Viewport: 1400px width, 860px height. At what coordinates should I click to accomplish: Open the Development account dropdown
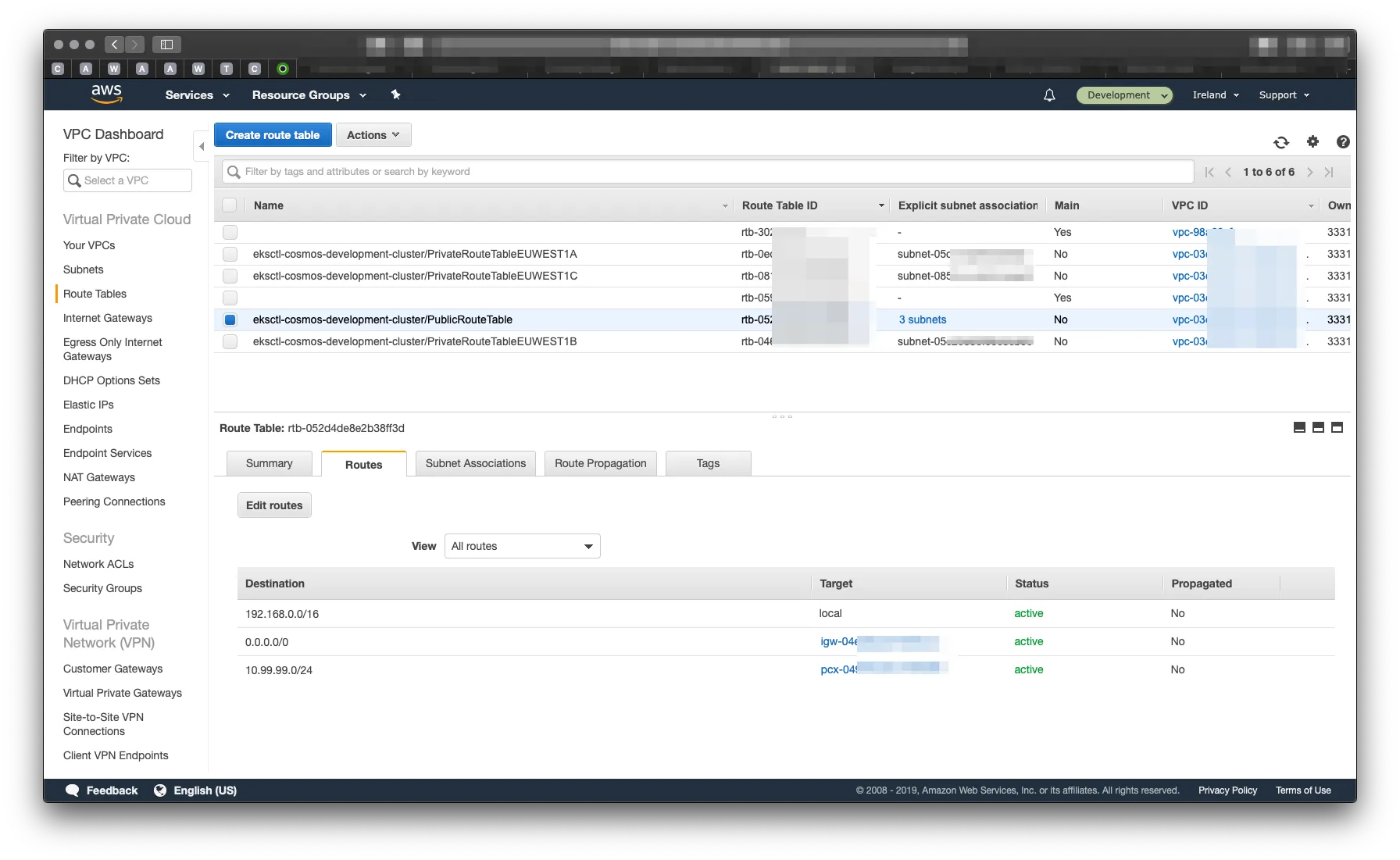(x=1124, y=95)
